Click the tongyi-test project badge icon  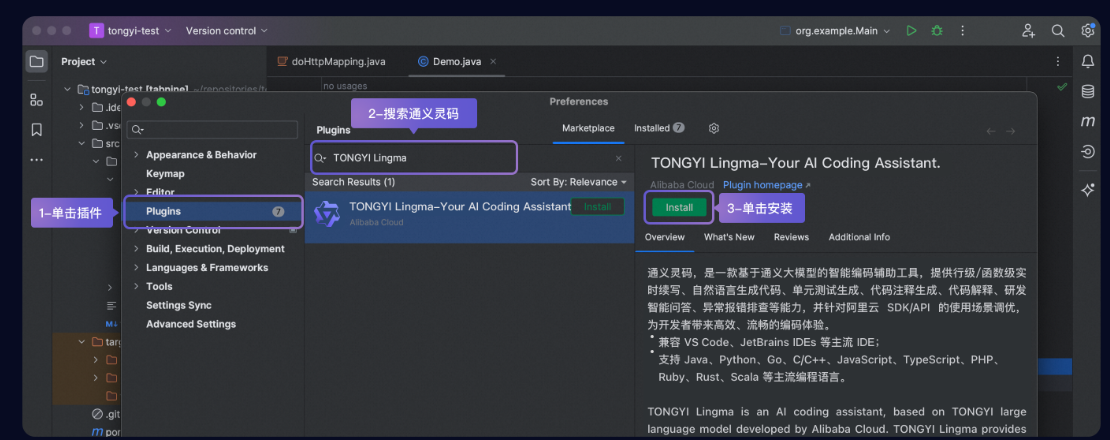click(x=96, y=30)
